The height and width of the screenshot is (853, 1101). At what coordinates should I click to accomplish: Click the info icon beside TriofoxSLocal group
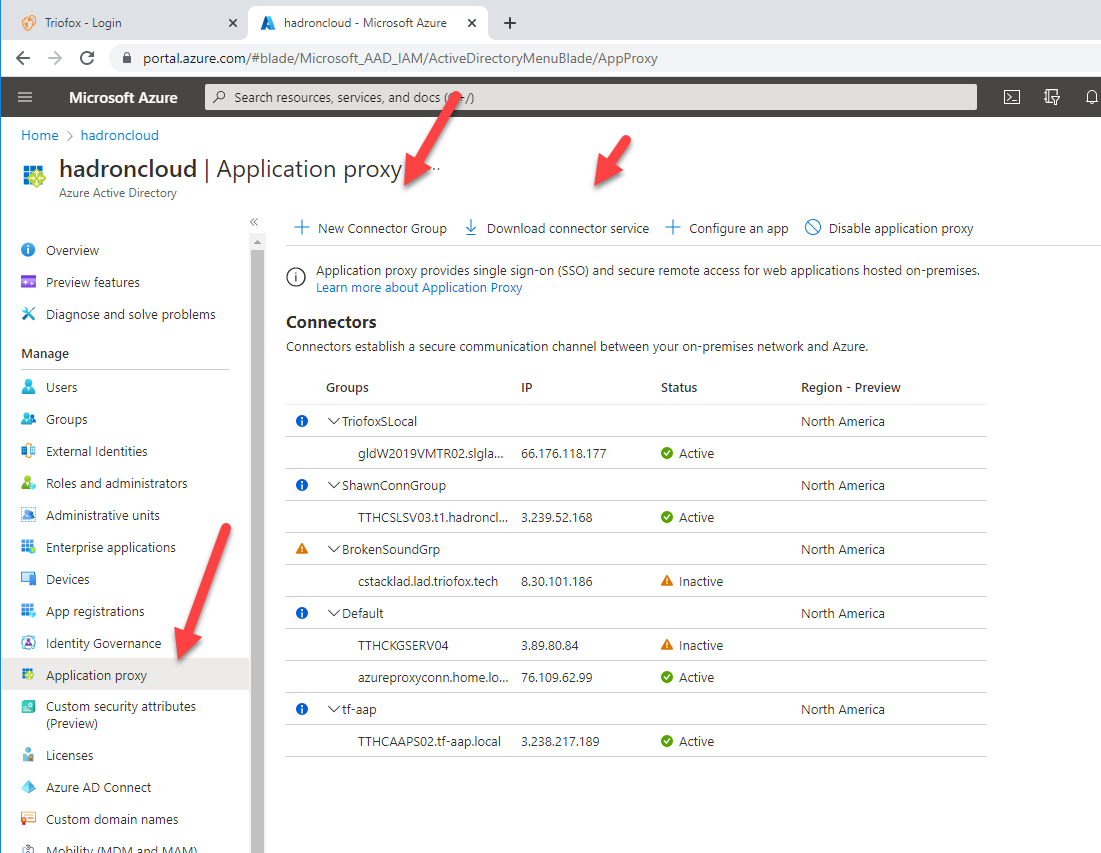pos(302,421)
